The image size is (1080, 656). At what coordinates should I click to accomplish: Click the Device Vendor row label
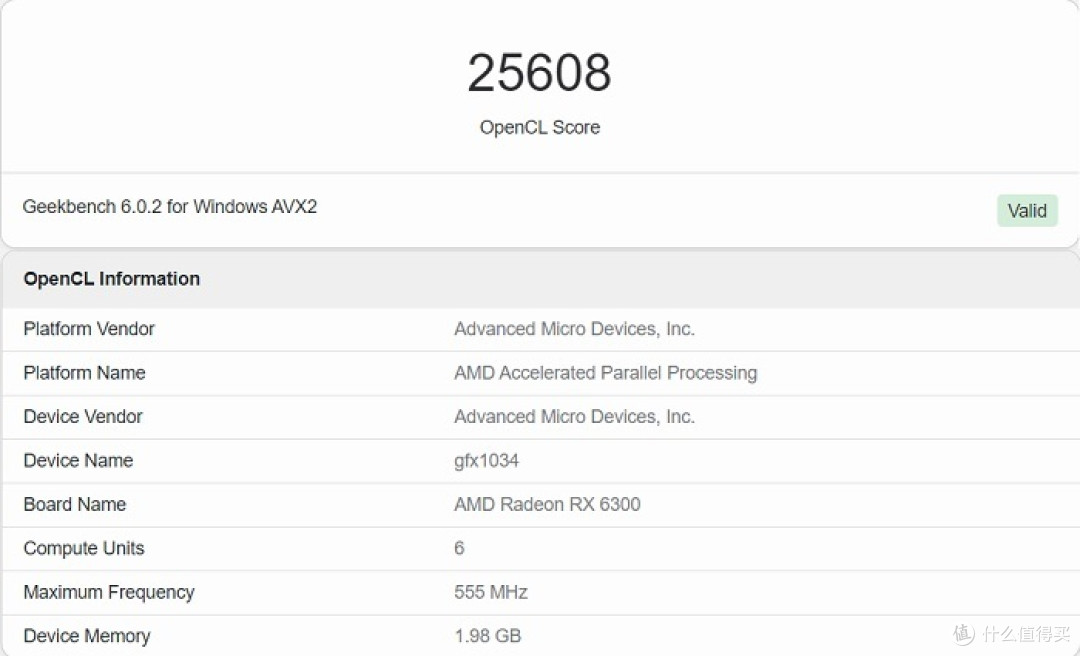pyautogui.click(x=82, y=417)
